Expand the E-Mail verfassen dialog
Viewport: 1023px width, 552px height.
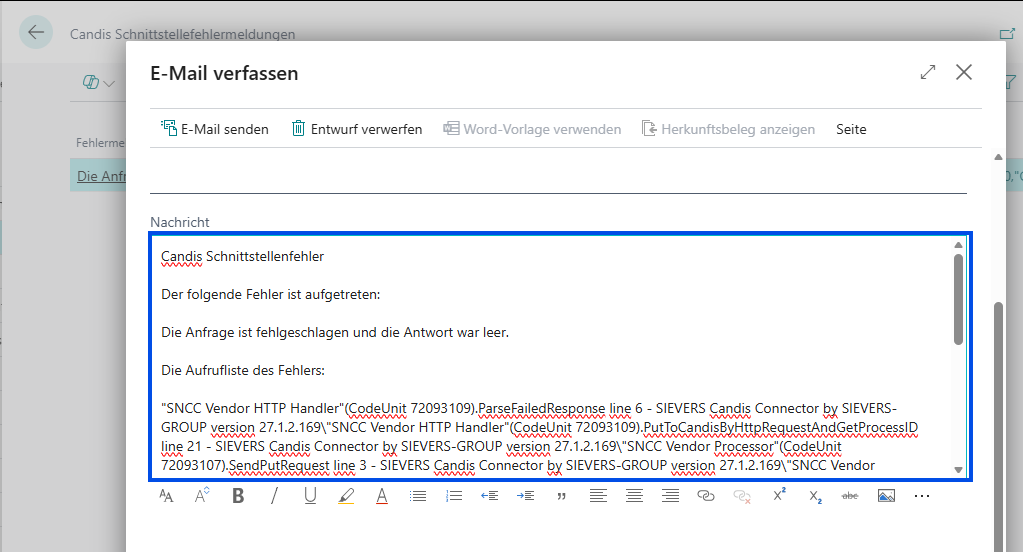928,72
